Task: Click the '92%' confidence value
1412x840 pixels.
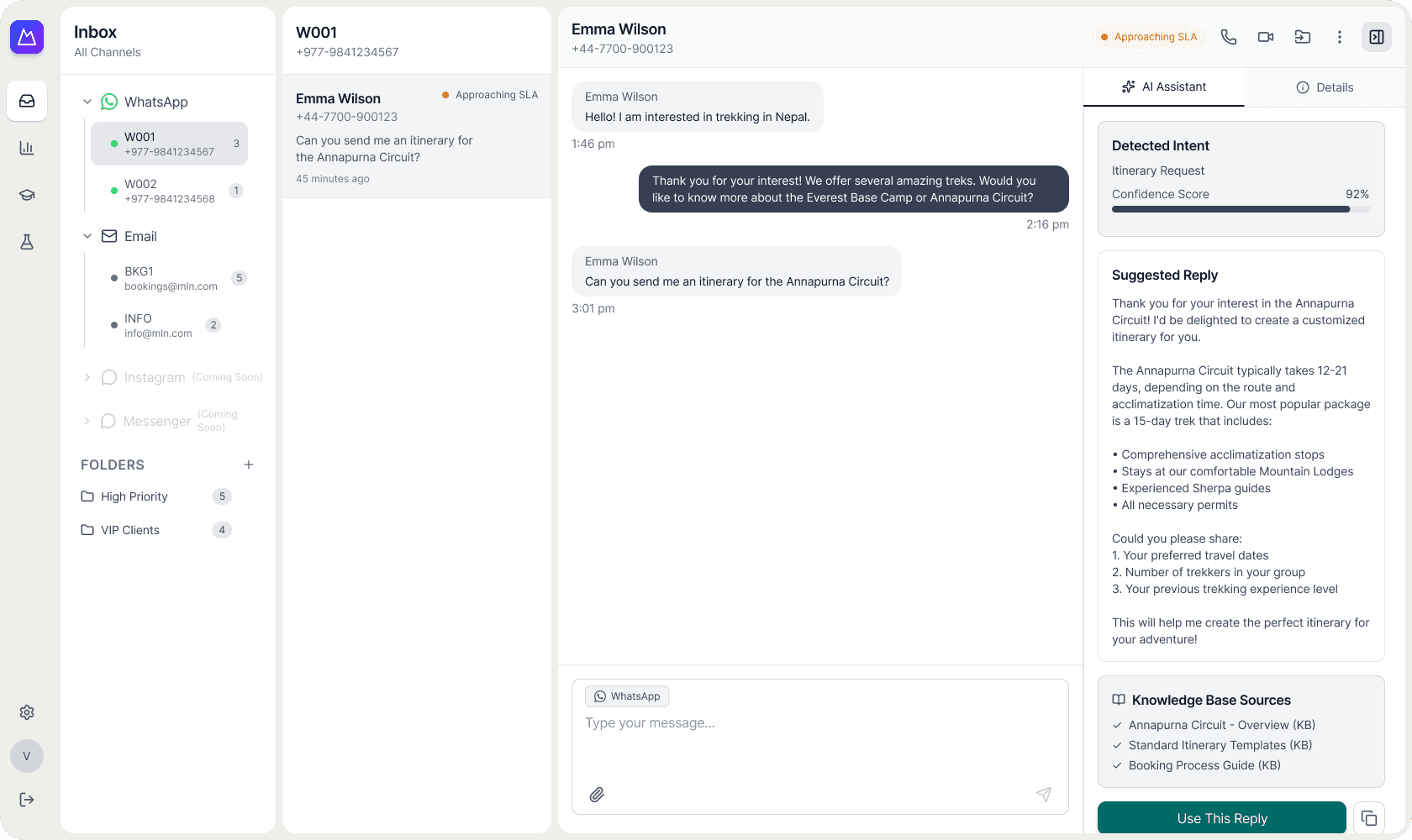Action: (x=1357, y=194)
